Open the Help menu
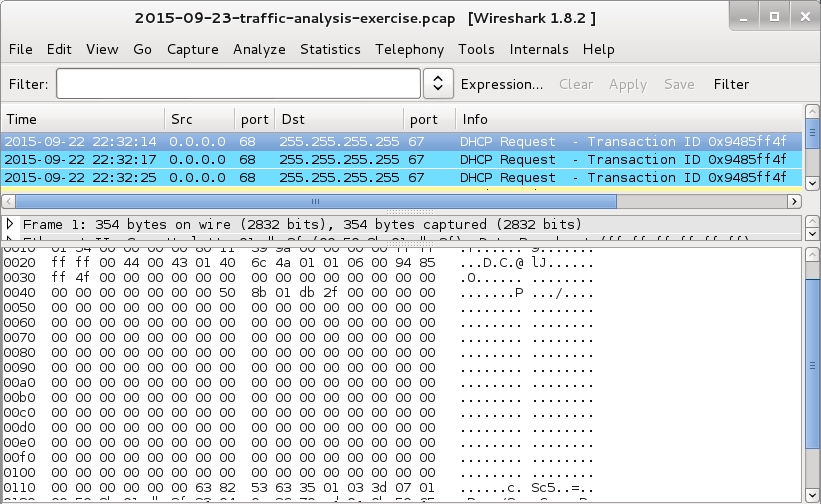Screen dimensions: 821x504 598,49
